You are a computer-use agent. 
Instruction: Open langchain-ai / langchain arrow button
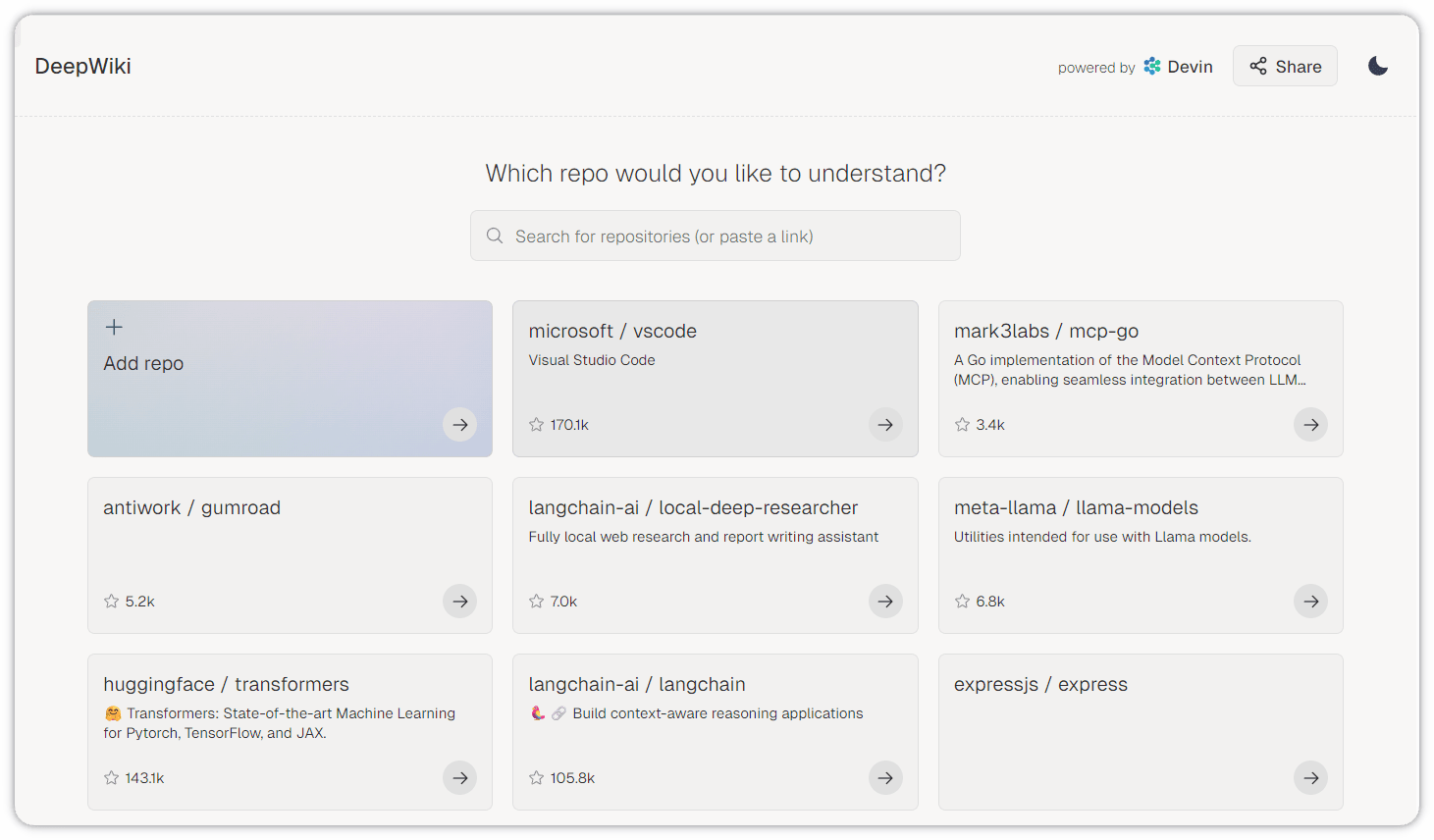click(x=885, y=778)
